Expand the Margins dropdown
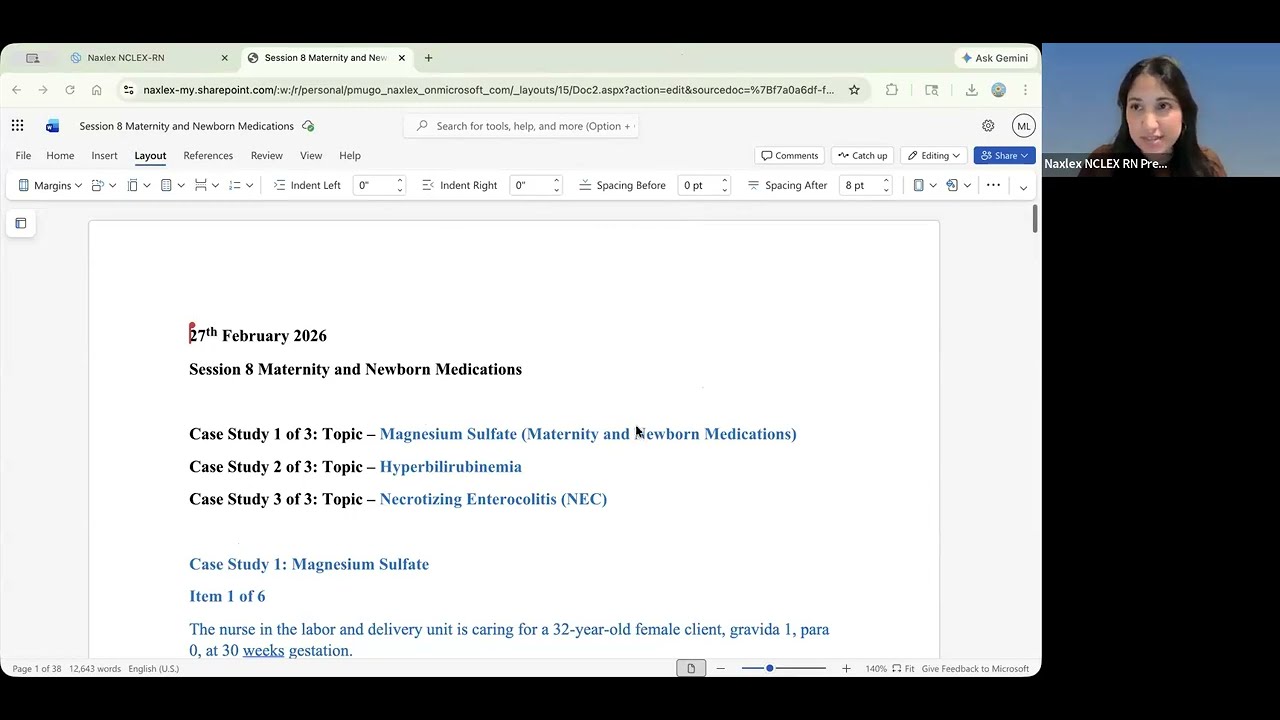1280x720 pixels. pos(50,185)
